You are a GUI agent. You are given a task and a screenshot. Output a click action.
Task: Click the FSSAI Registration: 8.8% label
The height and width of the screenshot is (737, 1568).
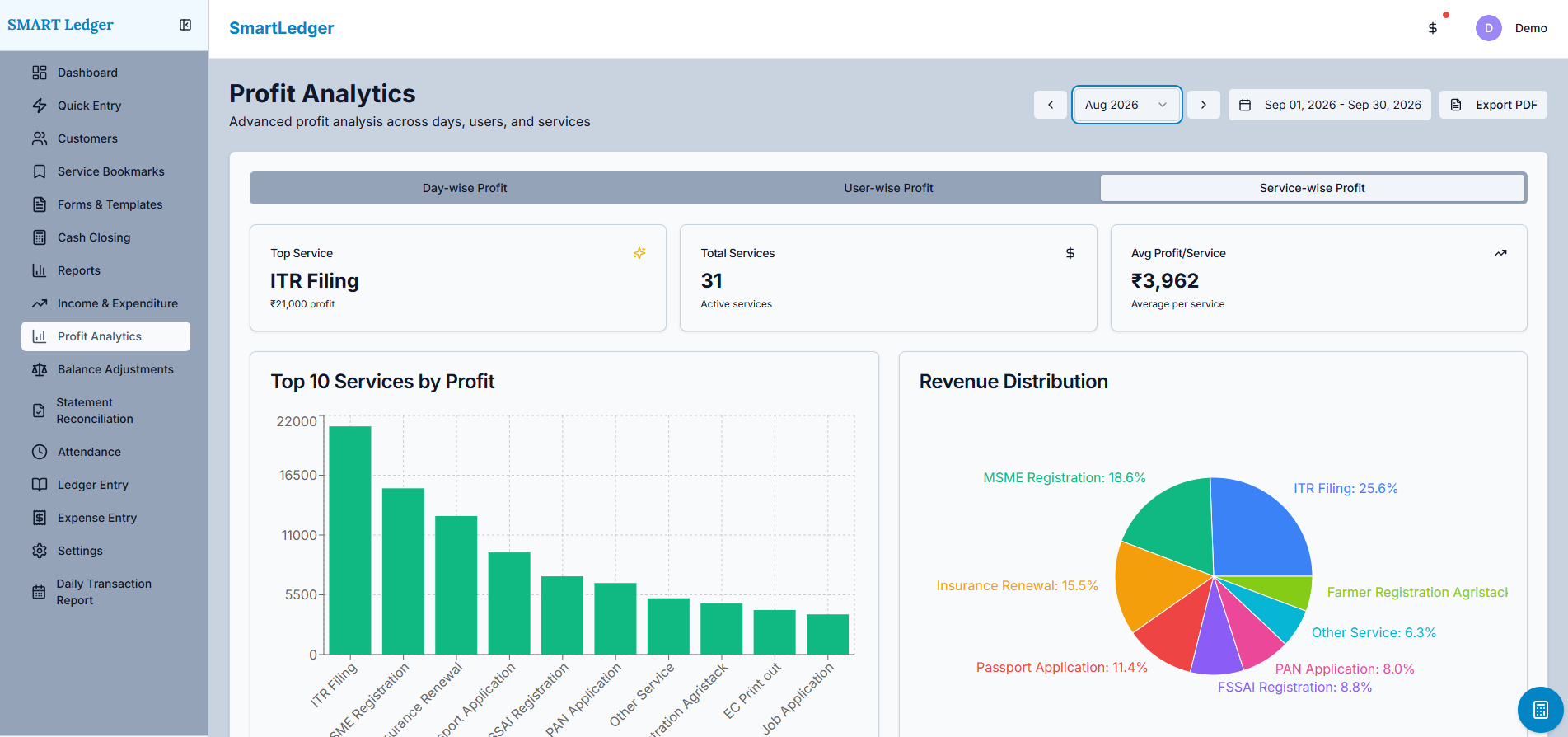coord(1294,687)
